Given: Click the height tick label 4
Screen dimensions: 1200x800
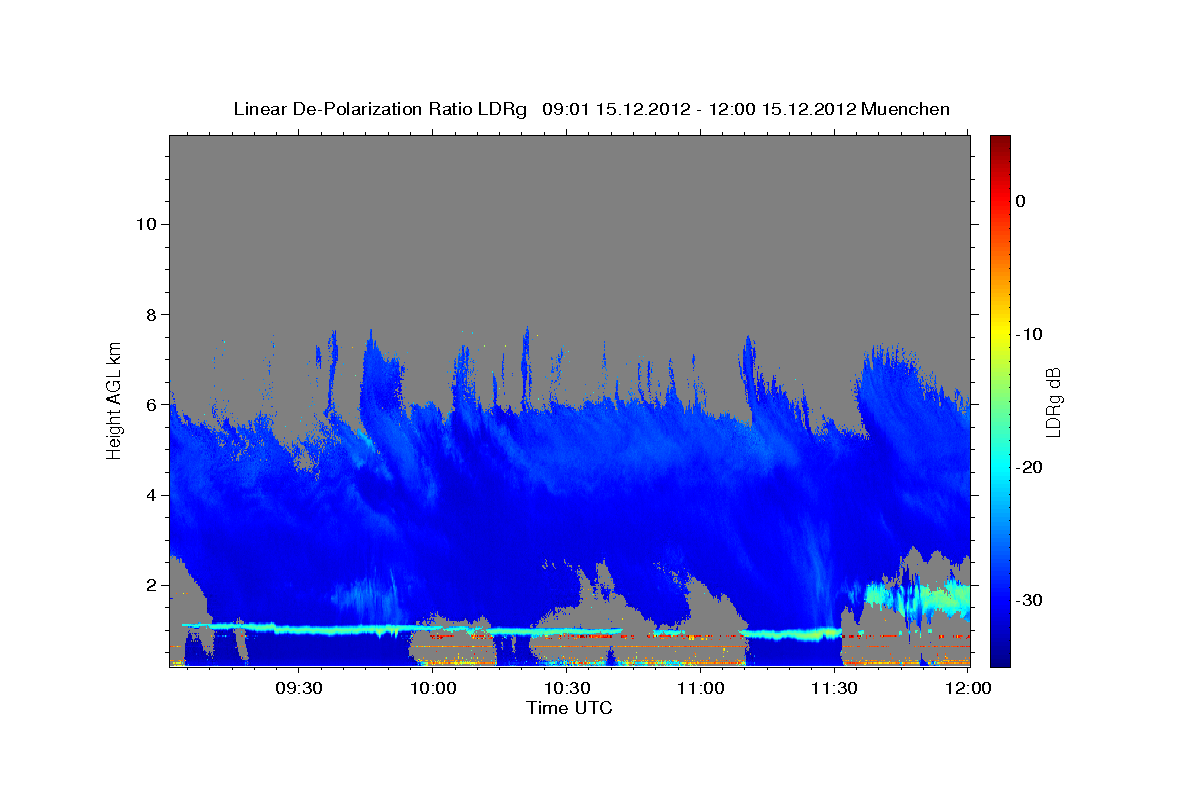Looking at the screenshot, I should click(x=150, y=495).
